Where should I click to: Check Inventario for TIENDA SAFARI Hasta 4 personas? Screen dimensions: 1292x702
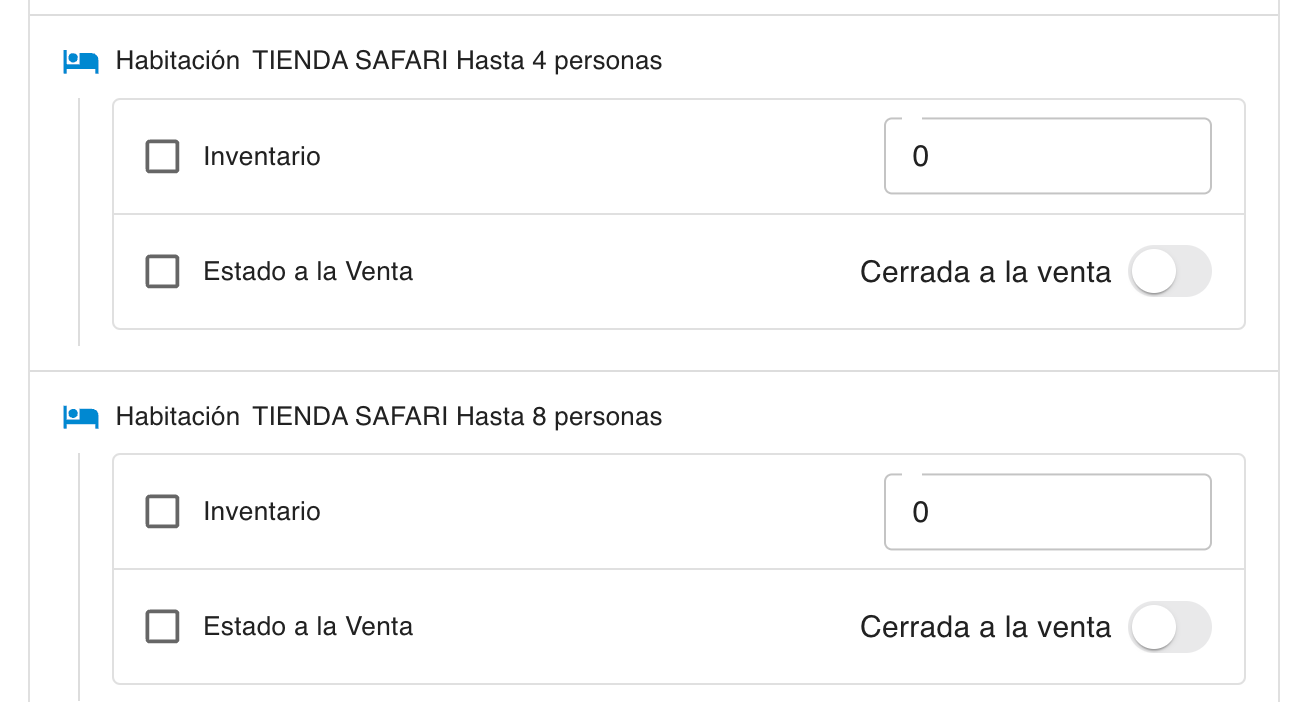click(x=162, y=156)
